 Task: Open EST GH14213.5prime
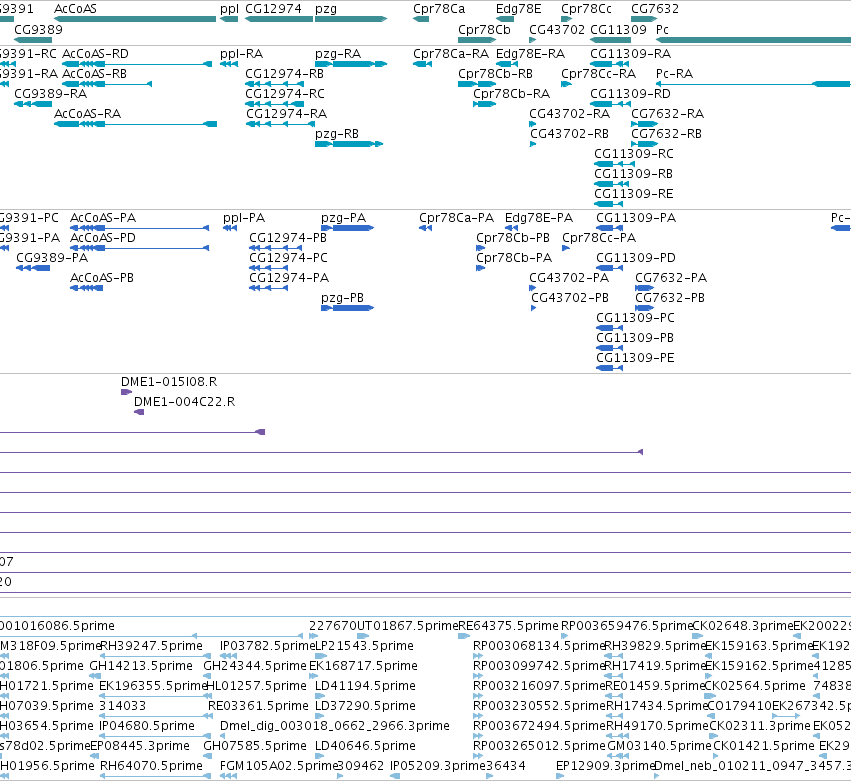[141, 666]
